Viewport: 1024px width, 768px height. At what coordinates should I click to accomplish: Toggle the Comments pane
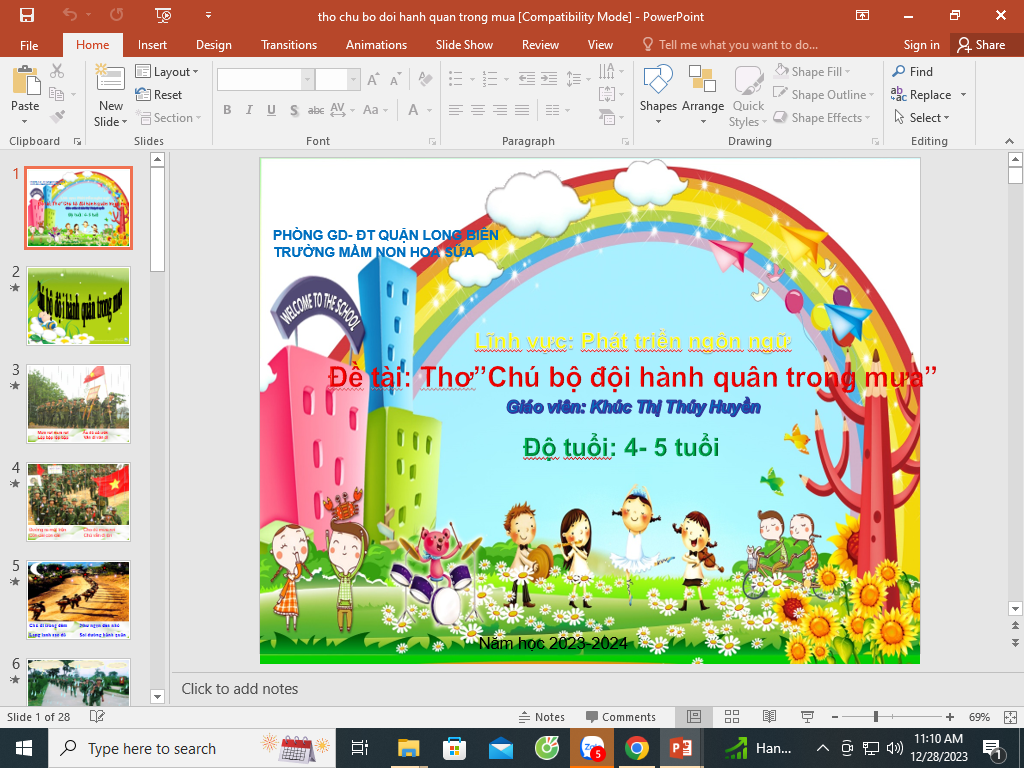pos(620,717)
